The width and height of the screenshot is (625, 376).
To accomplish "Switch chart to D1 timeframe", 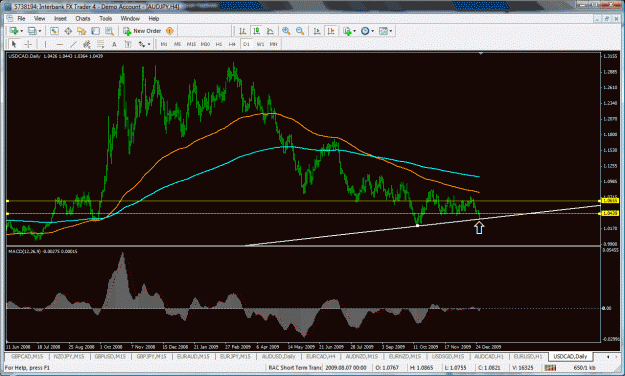I will pos(246,44).
